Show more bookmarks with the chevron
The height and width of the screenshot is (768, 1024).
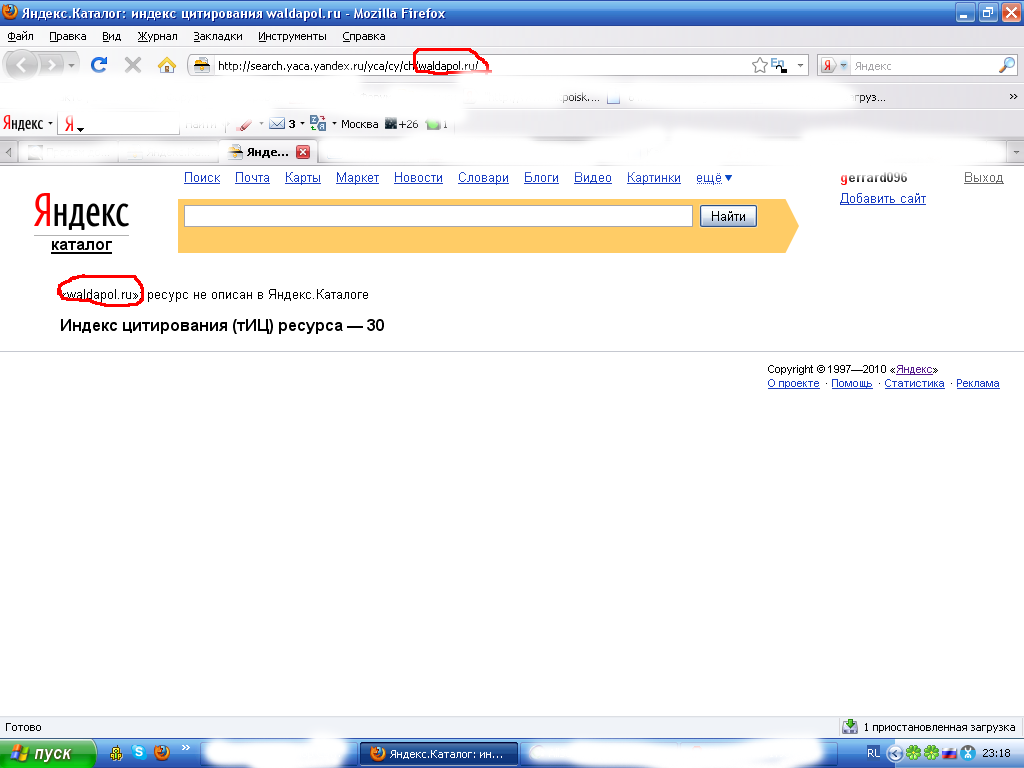point(1013,97)
